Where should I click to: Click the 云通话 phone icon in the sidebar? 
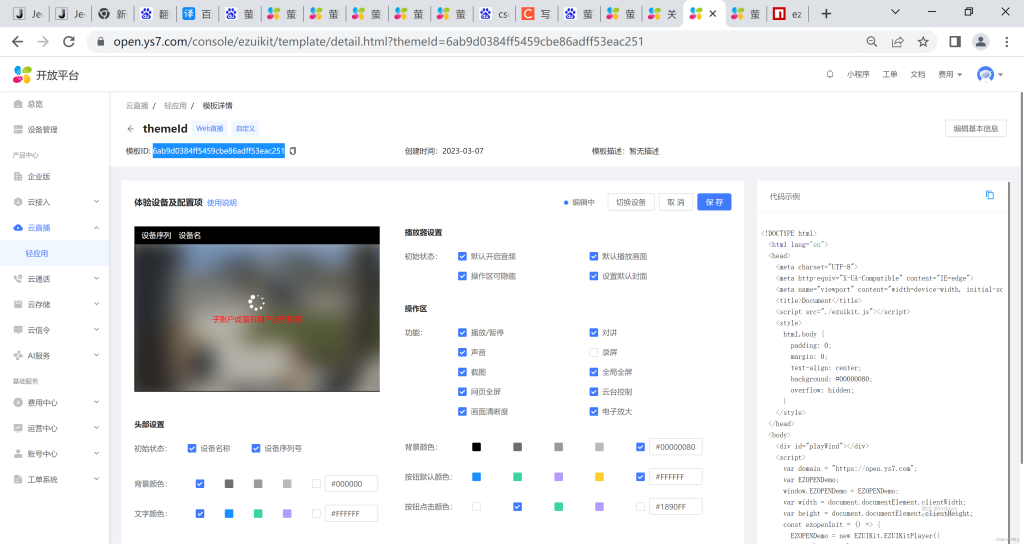[18, 279]
